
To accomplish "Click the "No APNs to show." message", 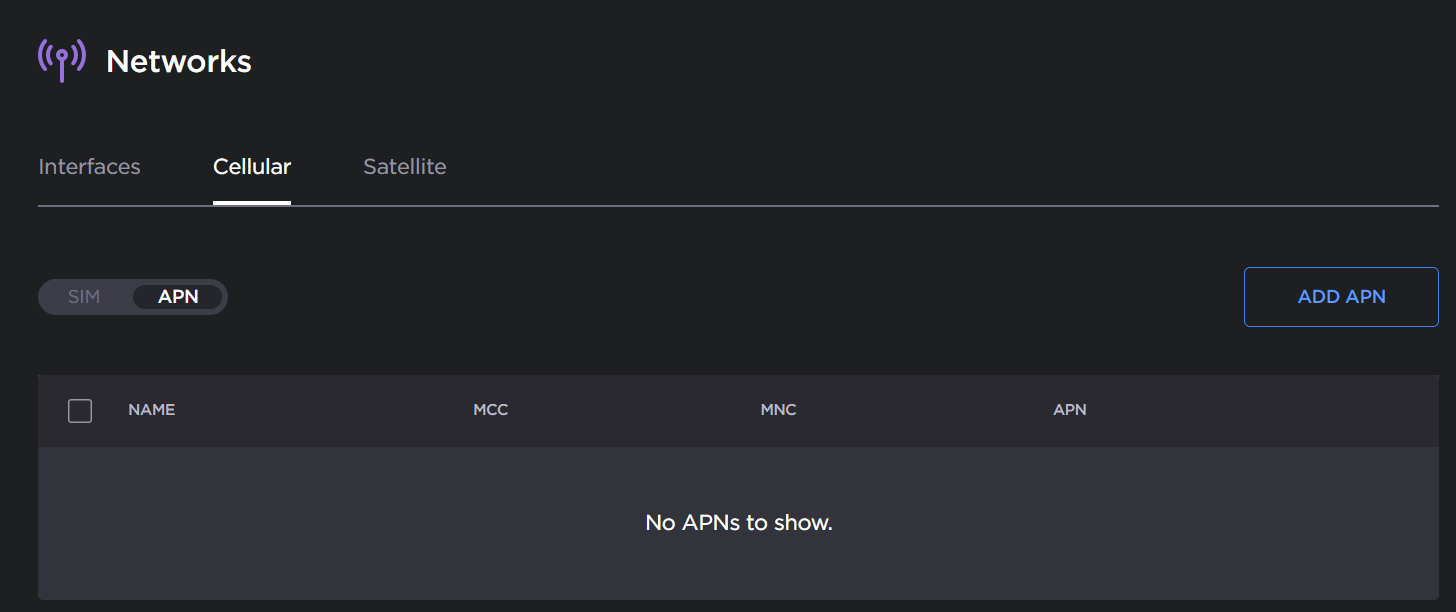I will coord(738,523).
